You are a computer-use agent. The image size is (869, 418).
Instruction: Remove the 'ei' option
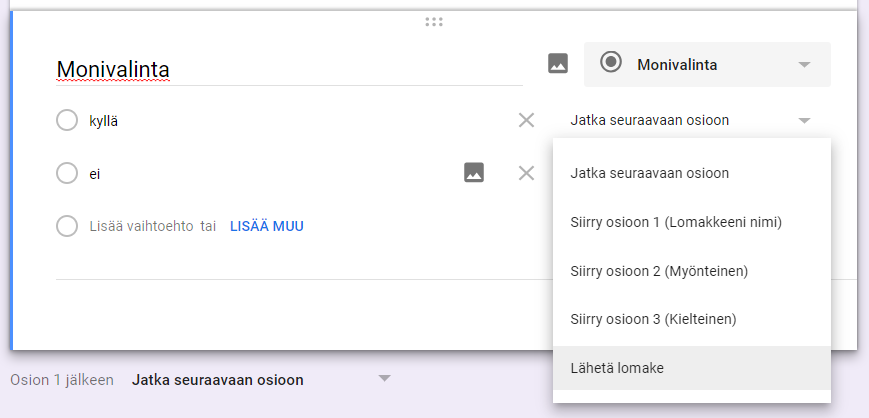point(526,173)
